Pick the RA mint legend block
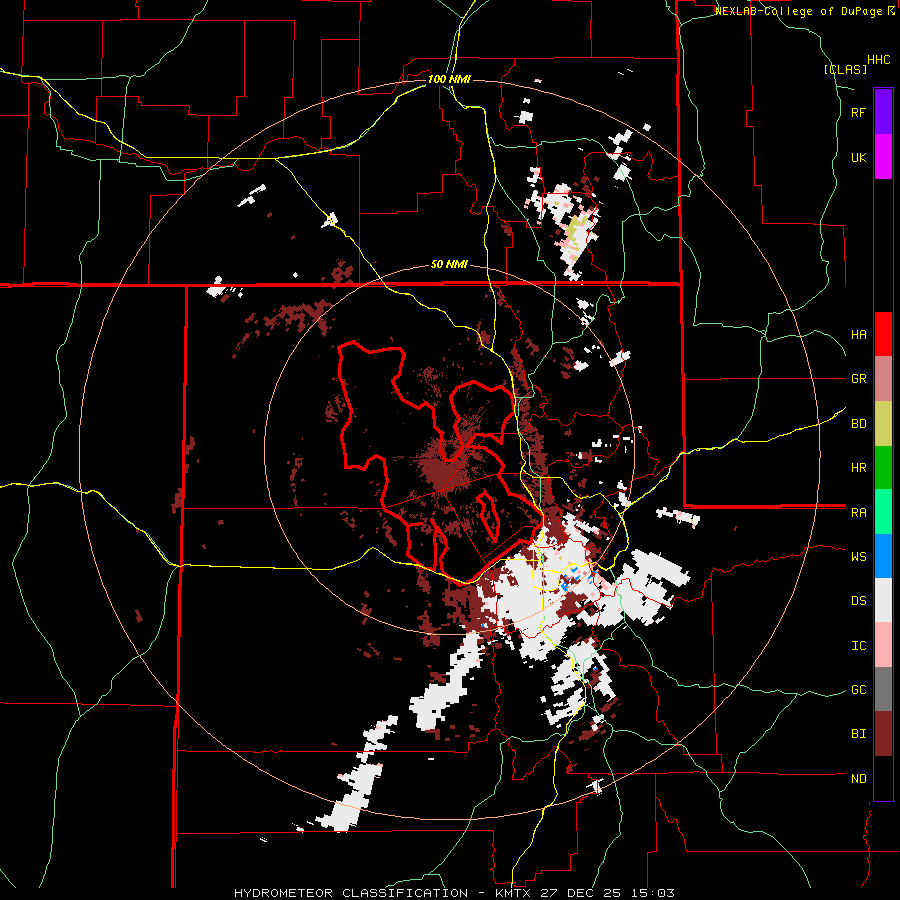 coord(883,512)
